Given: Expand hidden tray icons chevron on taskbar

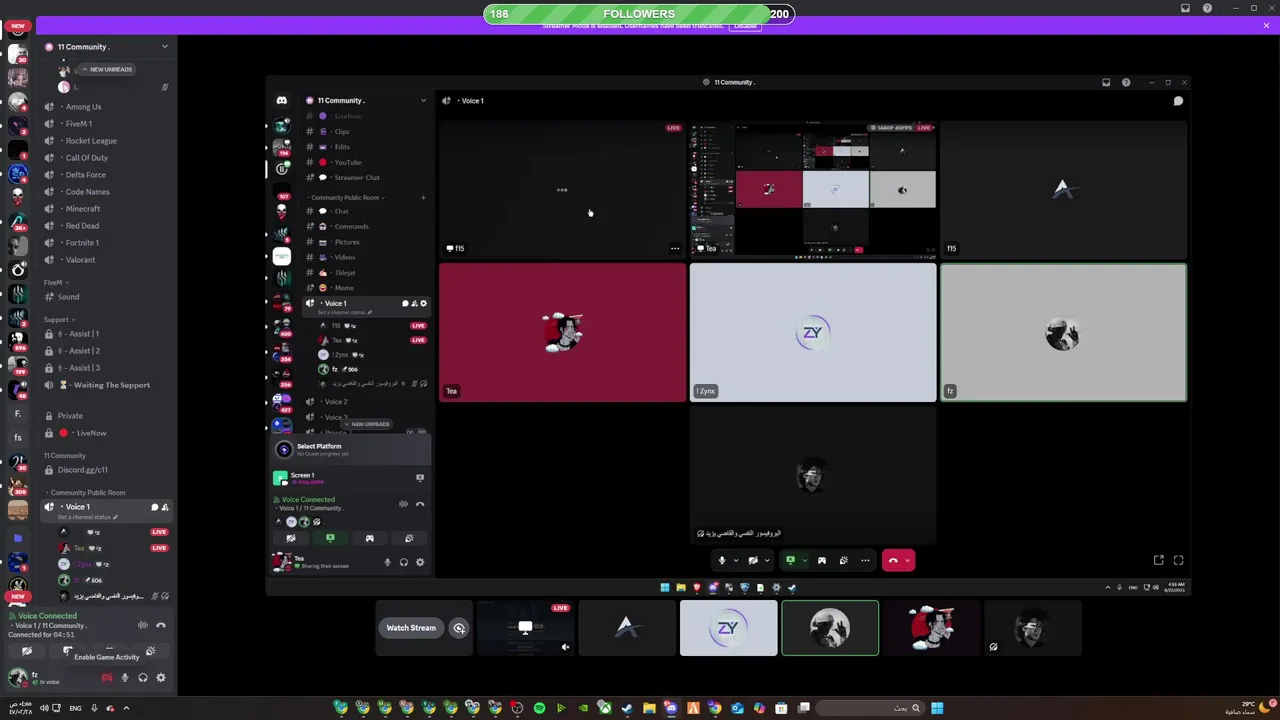Looking at the screenshot, I should pyautogui.click(x=126, y=708).
